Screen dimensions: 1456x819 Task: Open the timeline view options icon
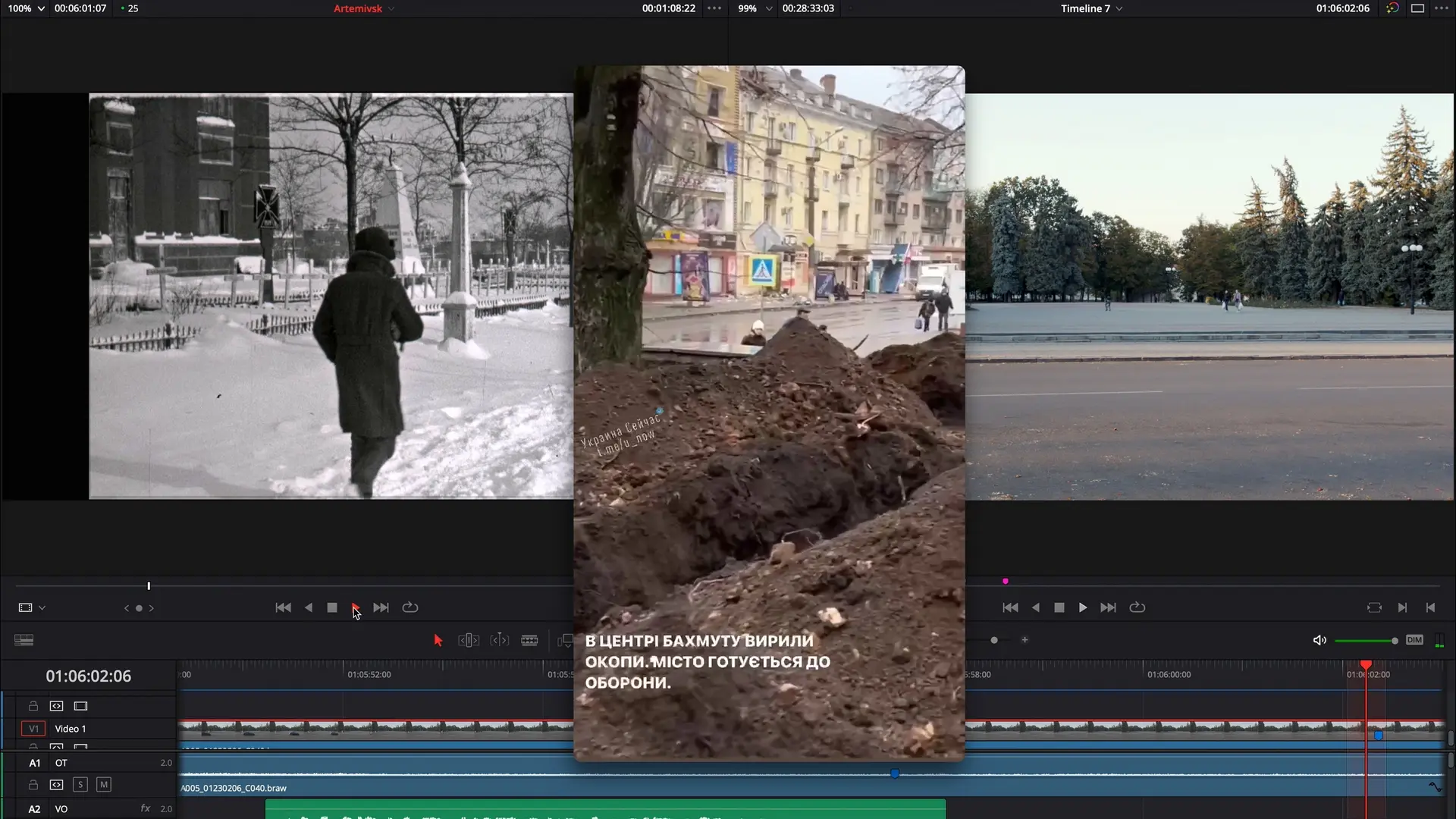click(x=24, y=640)
